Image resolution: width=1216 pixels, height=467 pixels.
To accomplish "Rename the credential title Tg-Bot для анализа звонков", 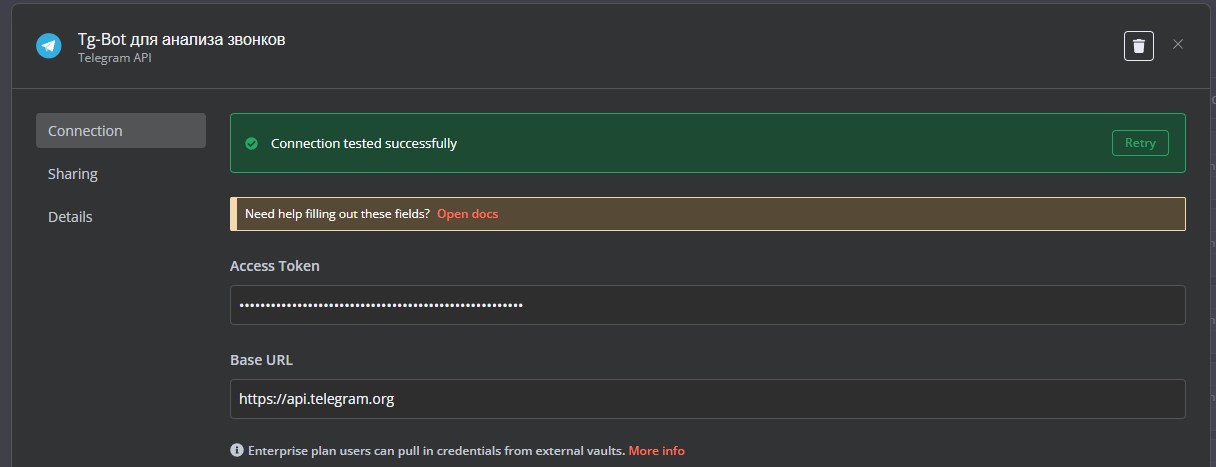I will coord(181,40).
